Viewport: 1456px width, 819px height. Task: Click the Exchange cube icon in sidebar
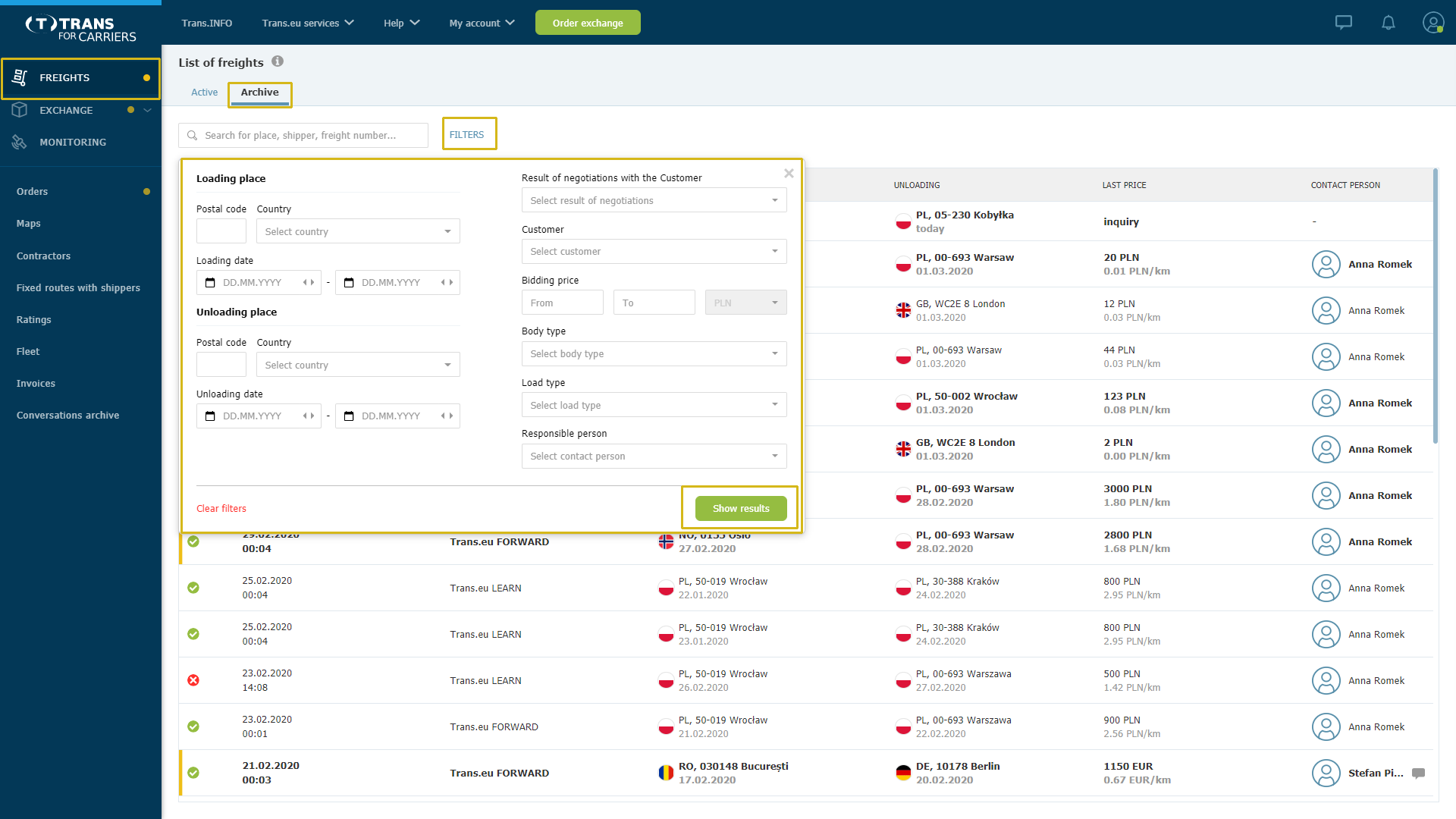[x=20, y=110]
